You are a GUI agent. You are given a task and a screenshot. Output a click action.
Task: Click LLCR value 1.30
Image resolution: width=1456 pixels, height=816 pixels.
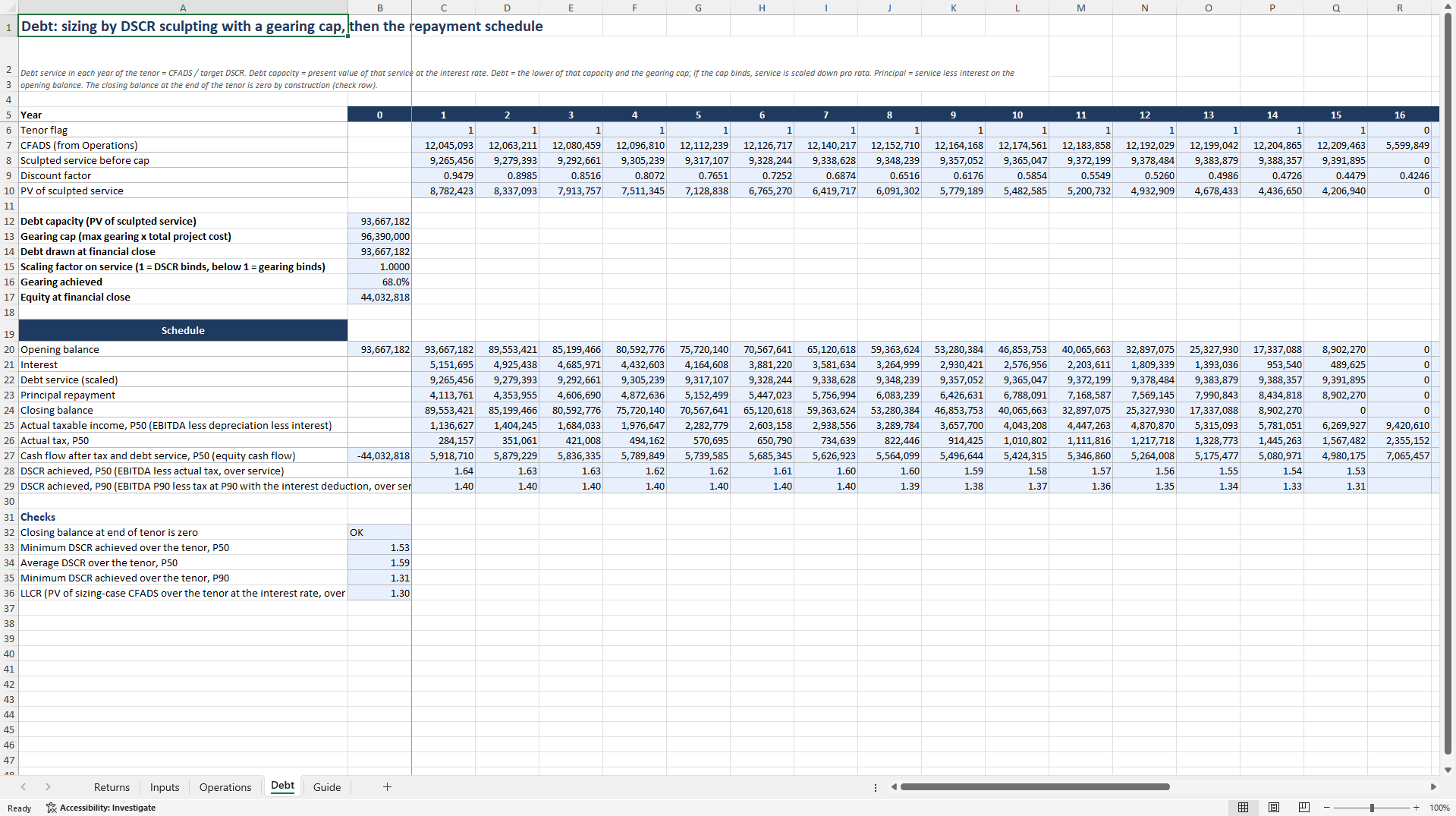[x=379, y=593]
